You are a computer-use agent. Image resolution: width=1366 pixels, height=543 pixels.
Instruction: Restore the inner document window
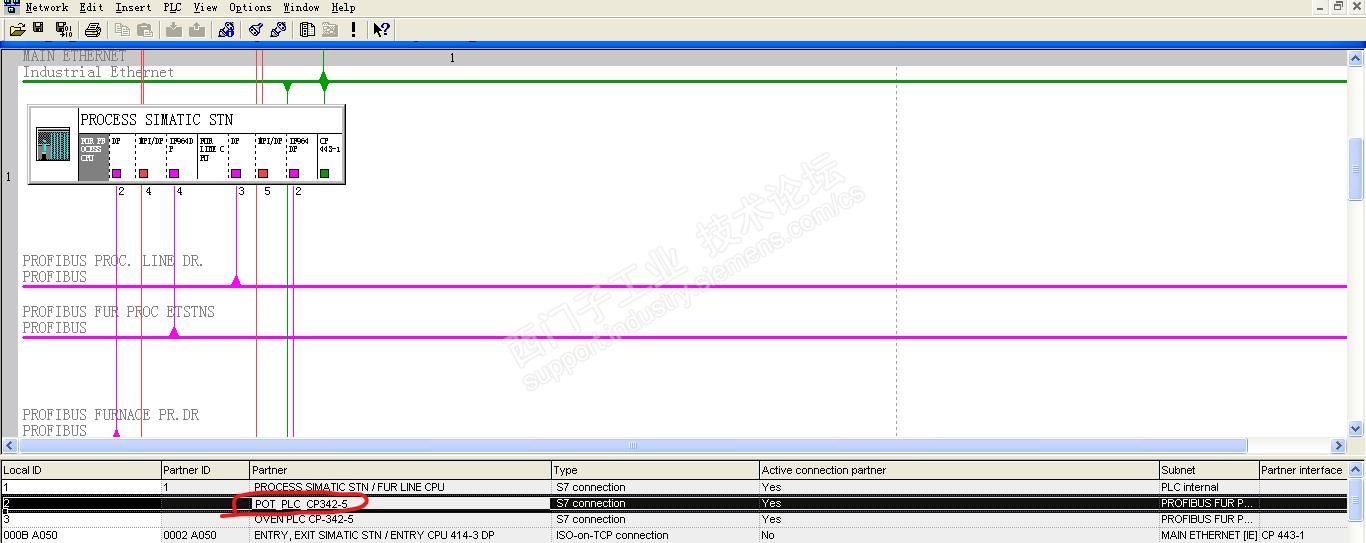[x=1339, y=6]
